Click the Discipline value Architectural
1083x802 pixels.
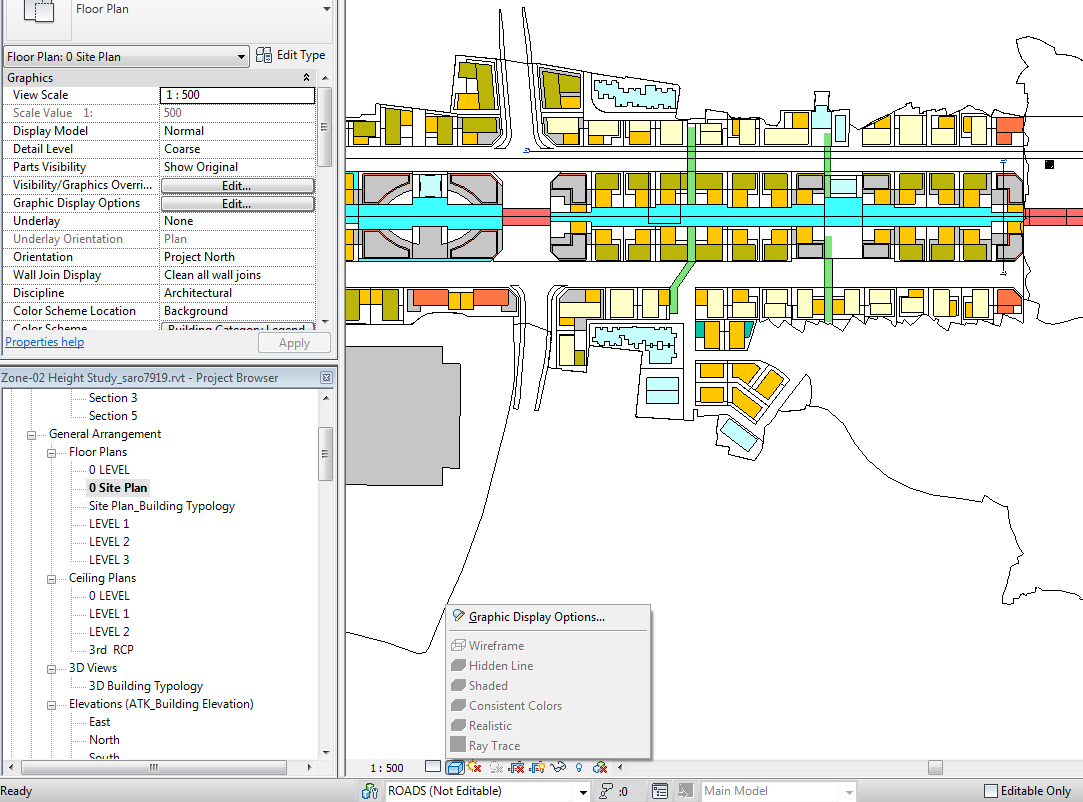(198, 293)
